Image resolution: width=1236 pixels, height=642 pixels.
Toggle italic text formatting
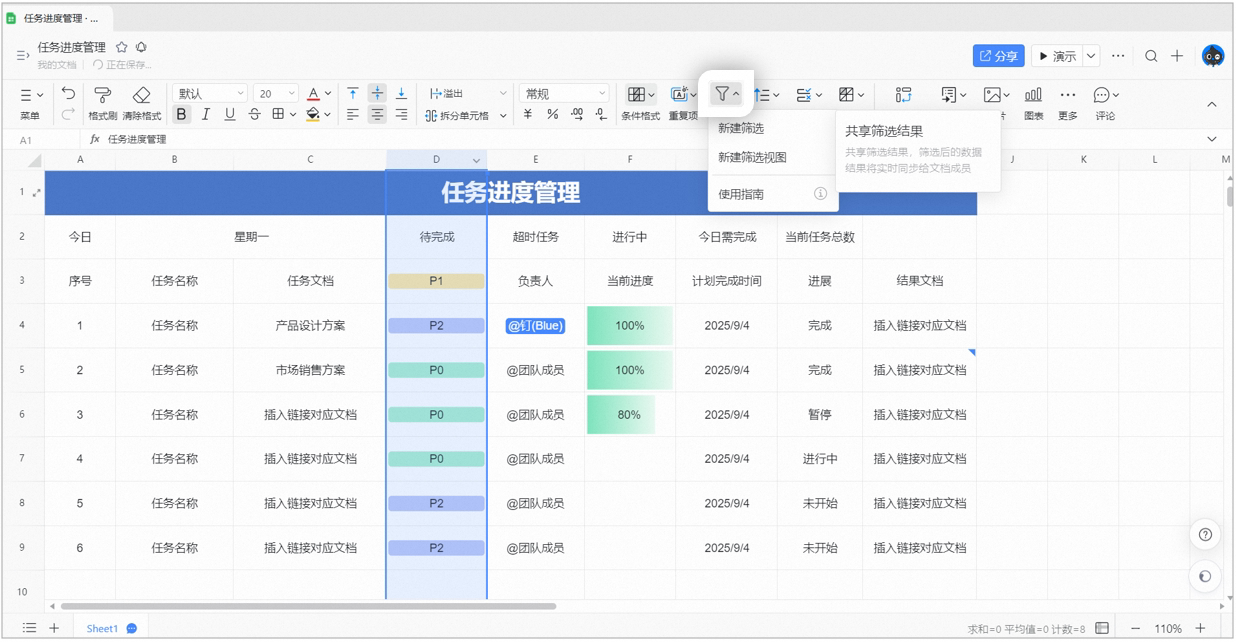pos(205,115)
